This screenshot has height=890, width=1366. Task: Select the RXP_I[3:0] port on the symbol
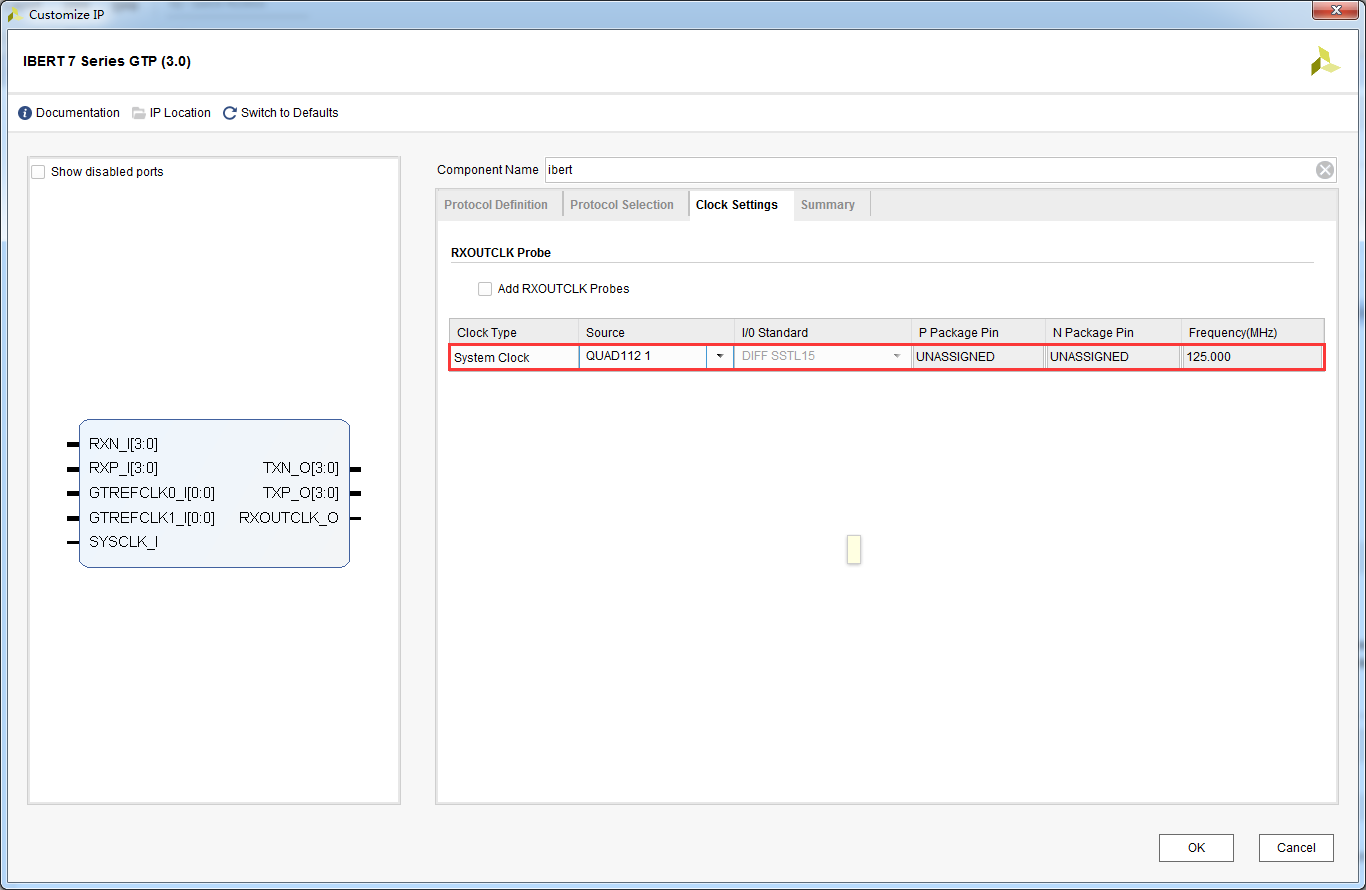click(123, 468)
